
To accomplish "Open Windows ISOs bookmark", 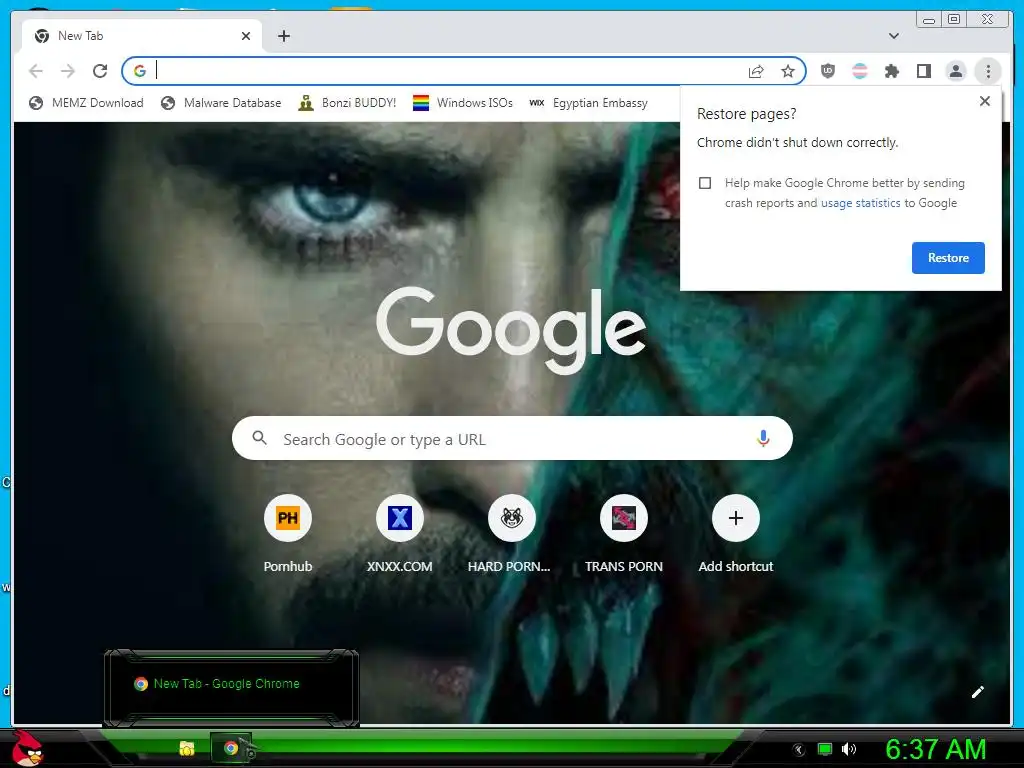I will click(x=463, y=103).
